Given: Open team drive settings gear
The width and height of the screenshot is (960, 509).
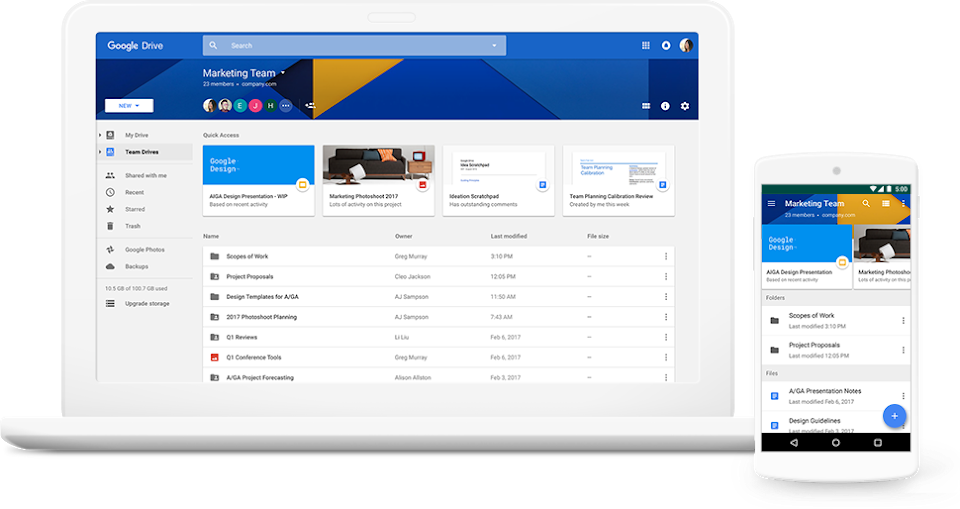Looking at the screenshot, I should point(684,106).
